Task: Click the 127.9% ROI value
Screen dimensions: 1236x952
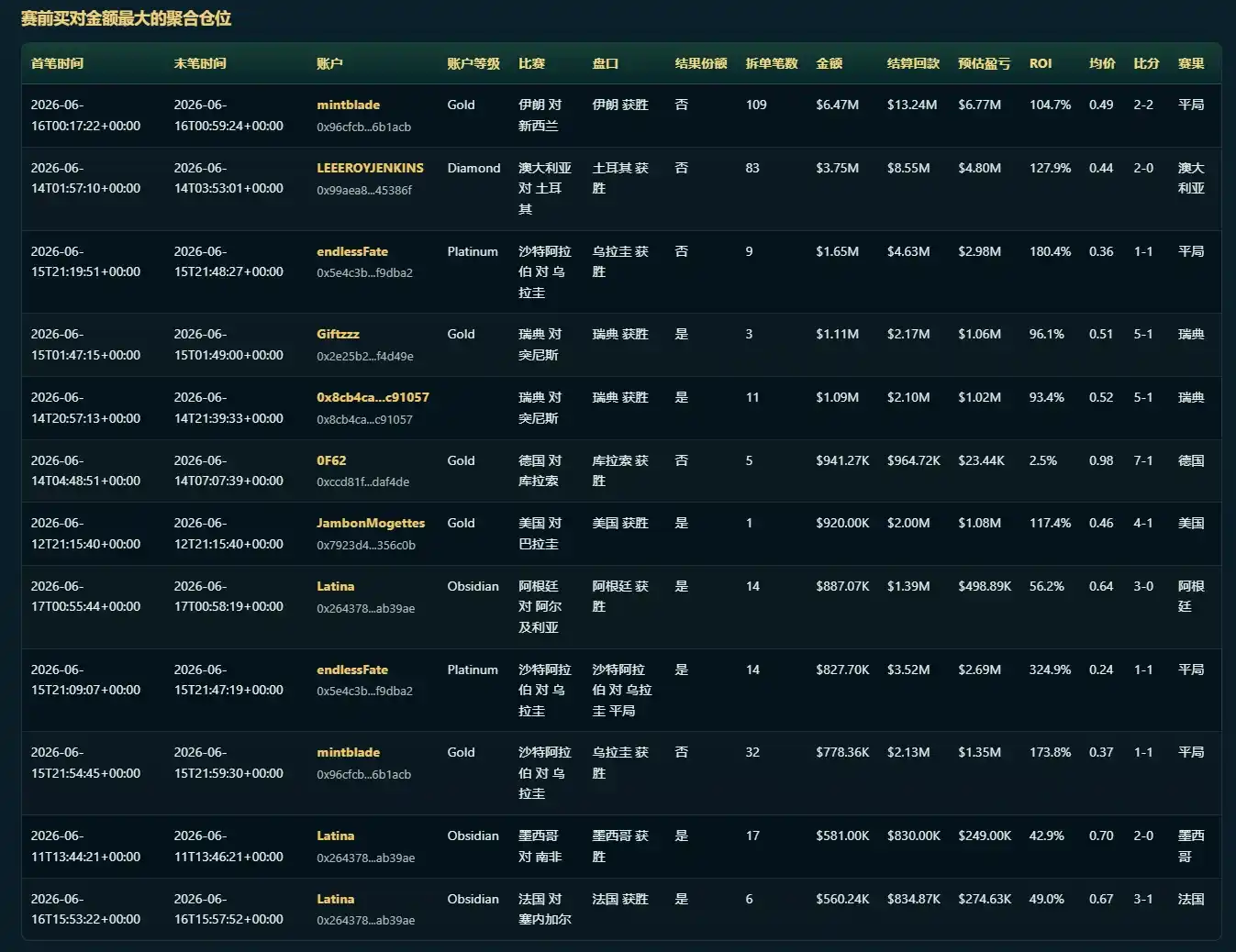Action: [1050, 168]
